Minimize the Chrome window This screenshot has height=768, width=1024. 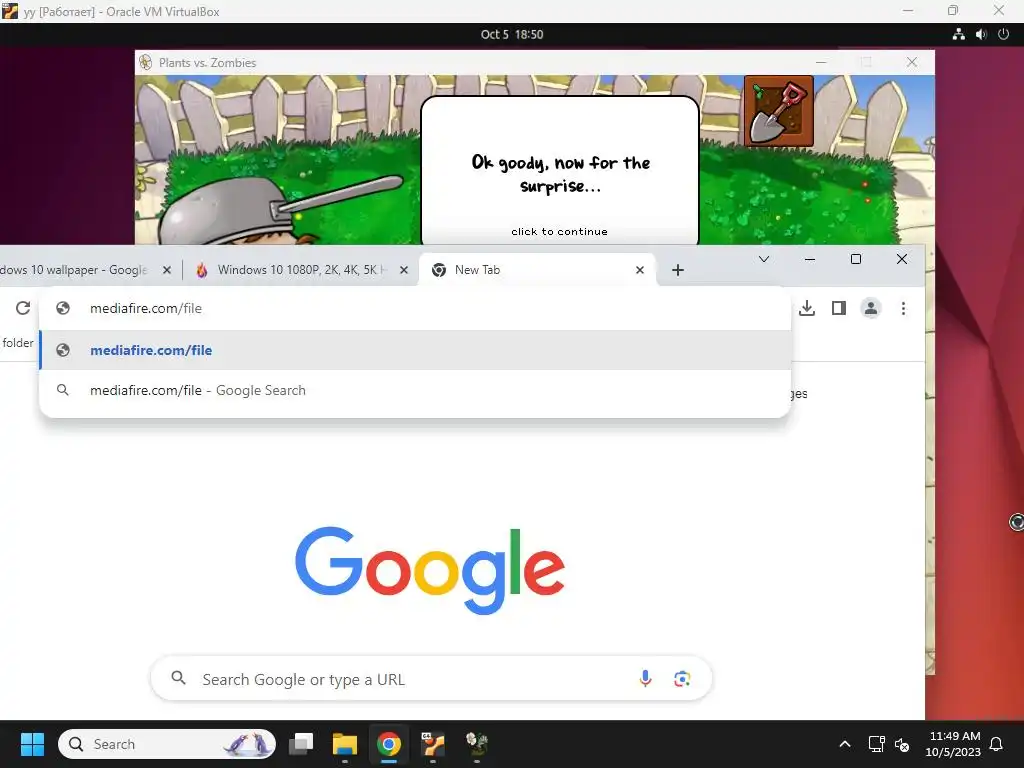pyautogui.click(x=810, y=259)
